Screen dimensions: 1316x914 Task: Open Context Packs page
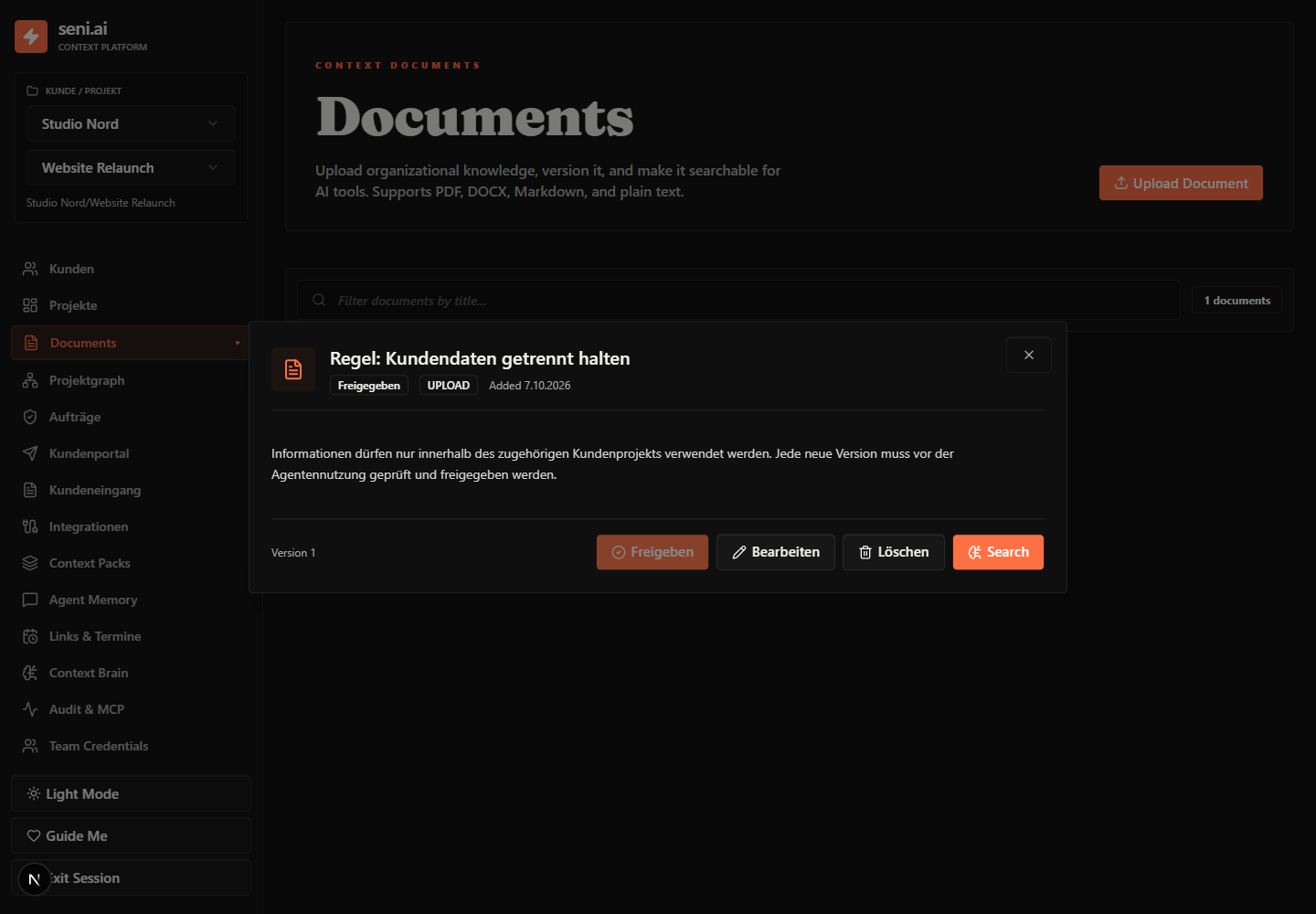tap(131, 563)
